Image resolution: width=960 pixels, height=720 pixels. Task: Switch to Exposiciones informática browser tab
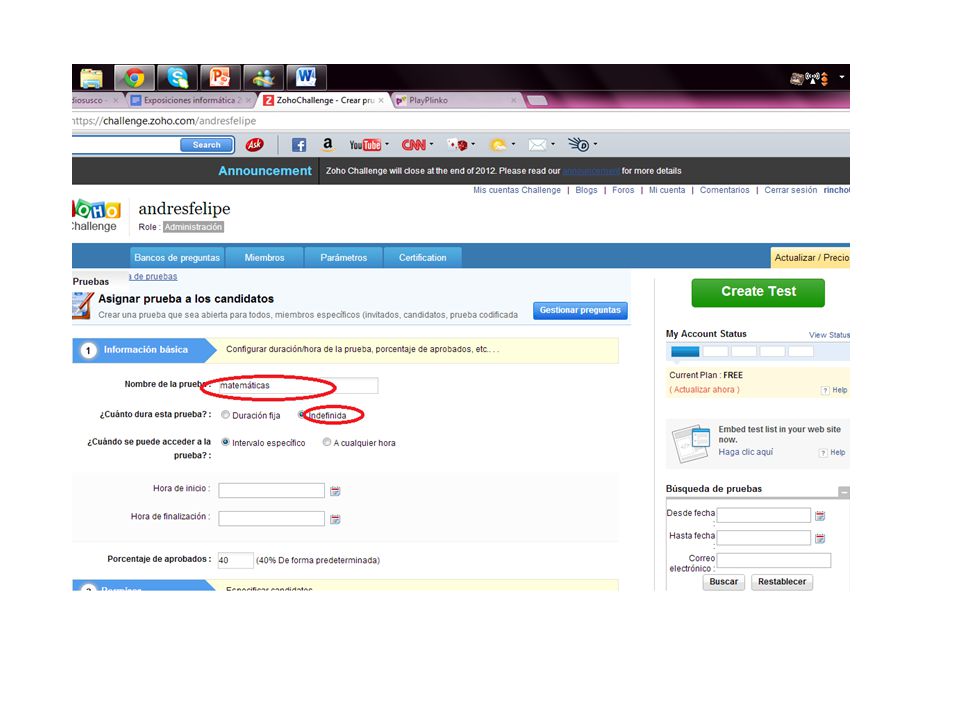(190, 100)
